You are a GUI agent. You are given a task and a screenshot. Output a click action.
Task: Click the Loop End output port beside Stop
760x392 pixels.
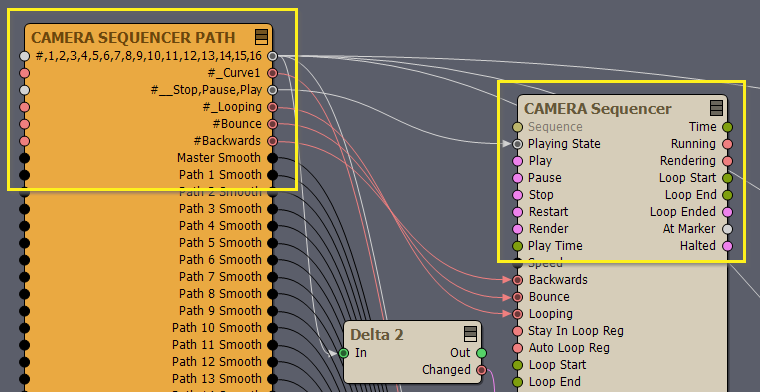[x=727, y=195]
